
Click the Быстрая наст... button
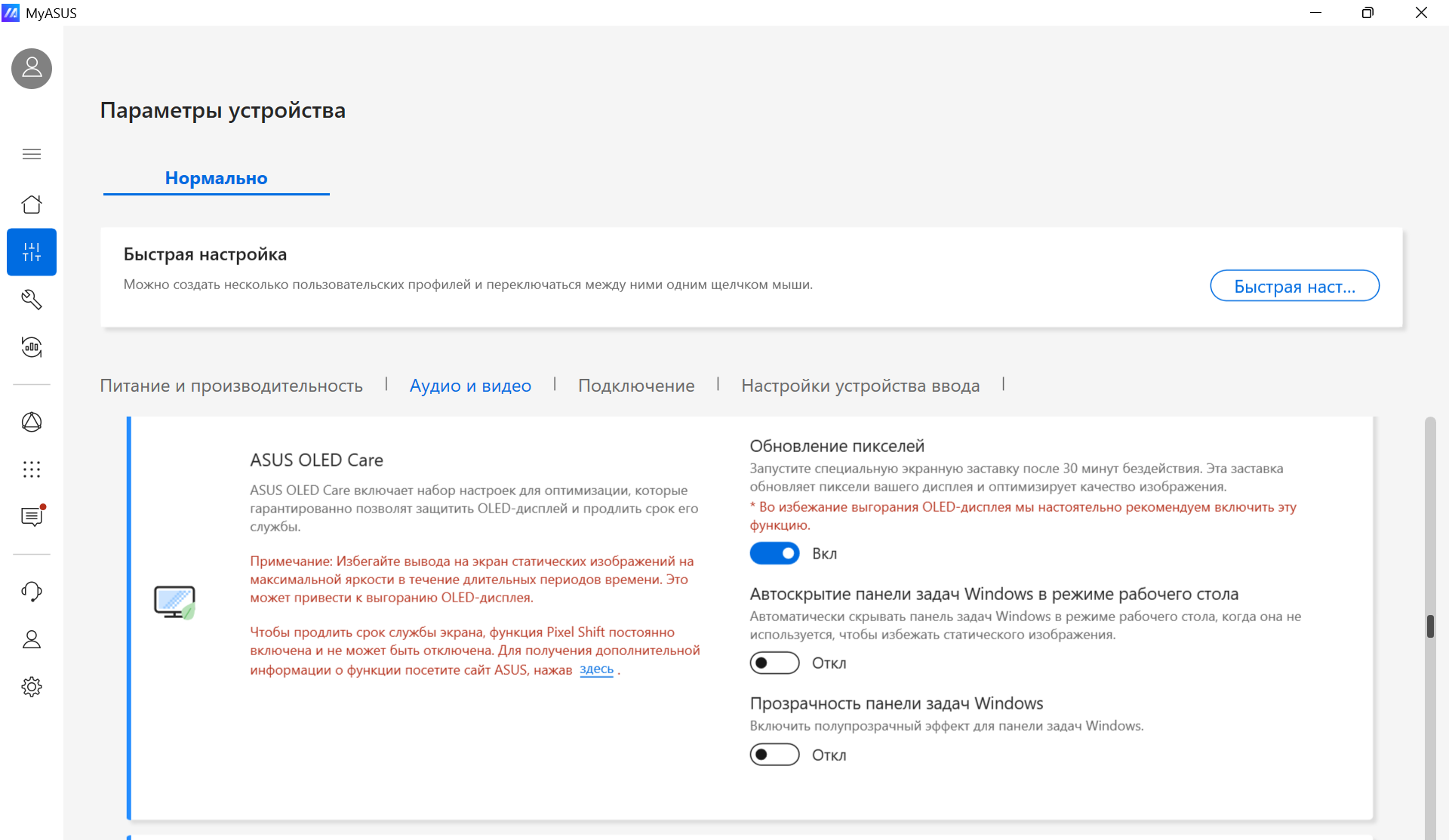click(x=1294, y=286)
